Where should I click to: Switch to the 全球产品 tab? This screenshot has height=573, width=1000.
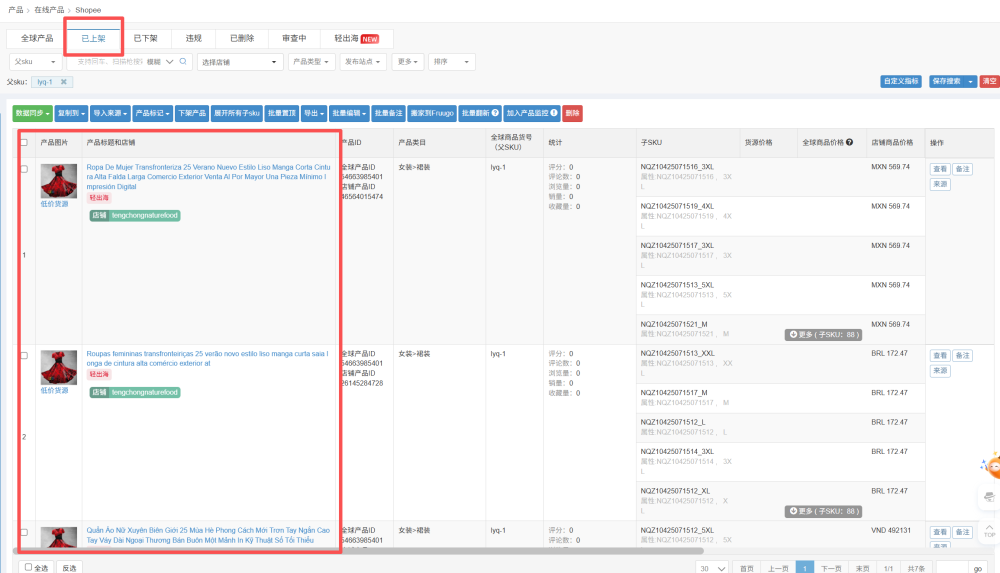pos(37,38)
